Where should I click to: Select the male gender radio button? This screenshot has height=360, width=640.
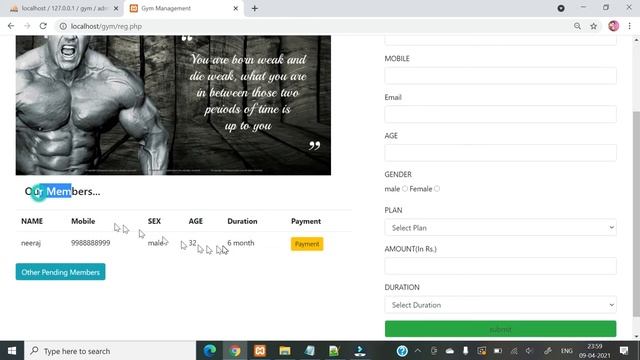404,189
